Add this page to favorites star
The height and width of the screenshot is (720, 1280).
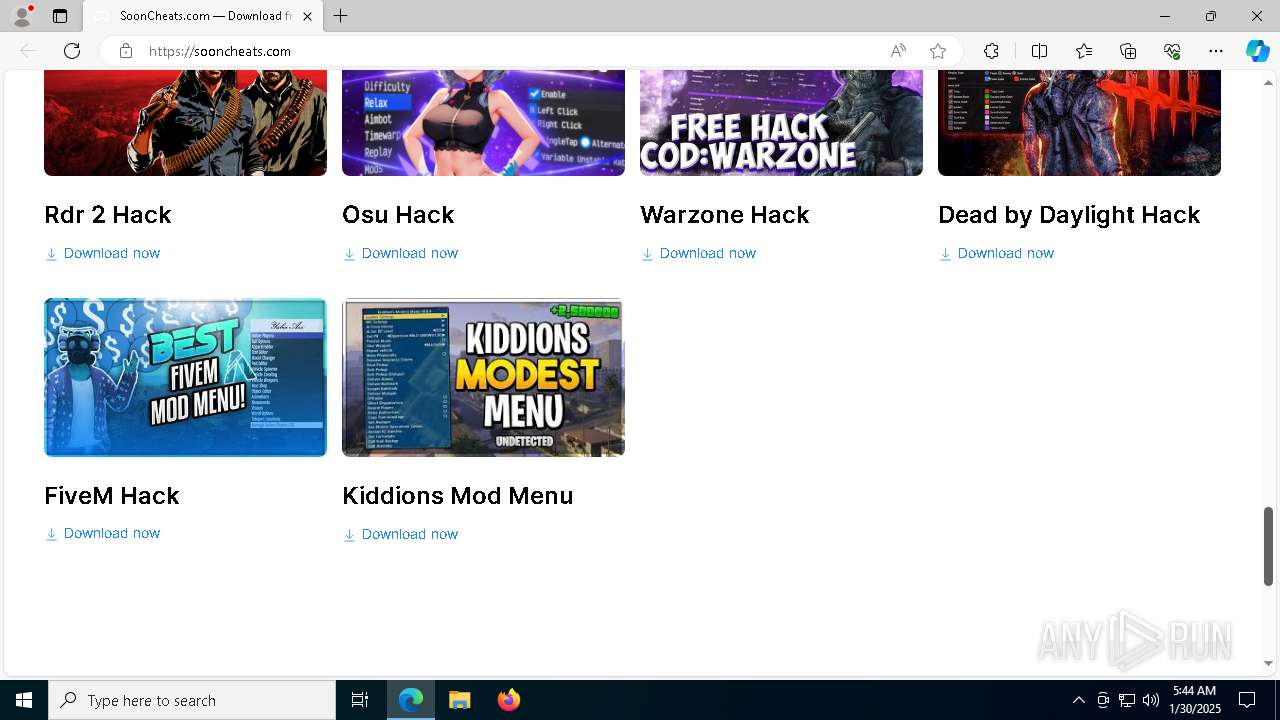938,51
